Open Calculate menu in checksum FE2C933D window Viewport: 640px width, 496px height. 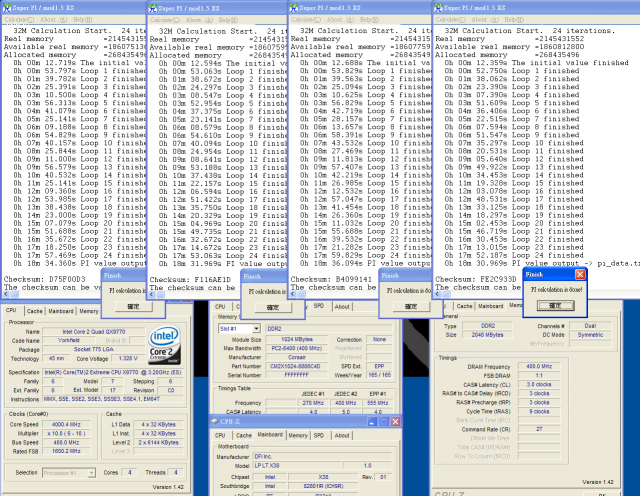(x=451, y=20)
